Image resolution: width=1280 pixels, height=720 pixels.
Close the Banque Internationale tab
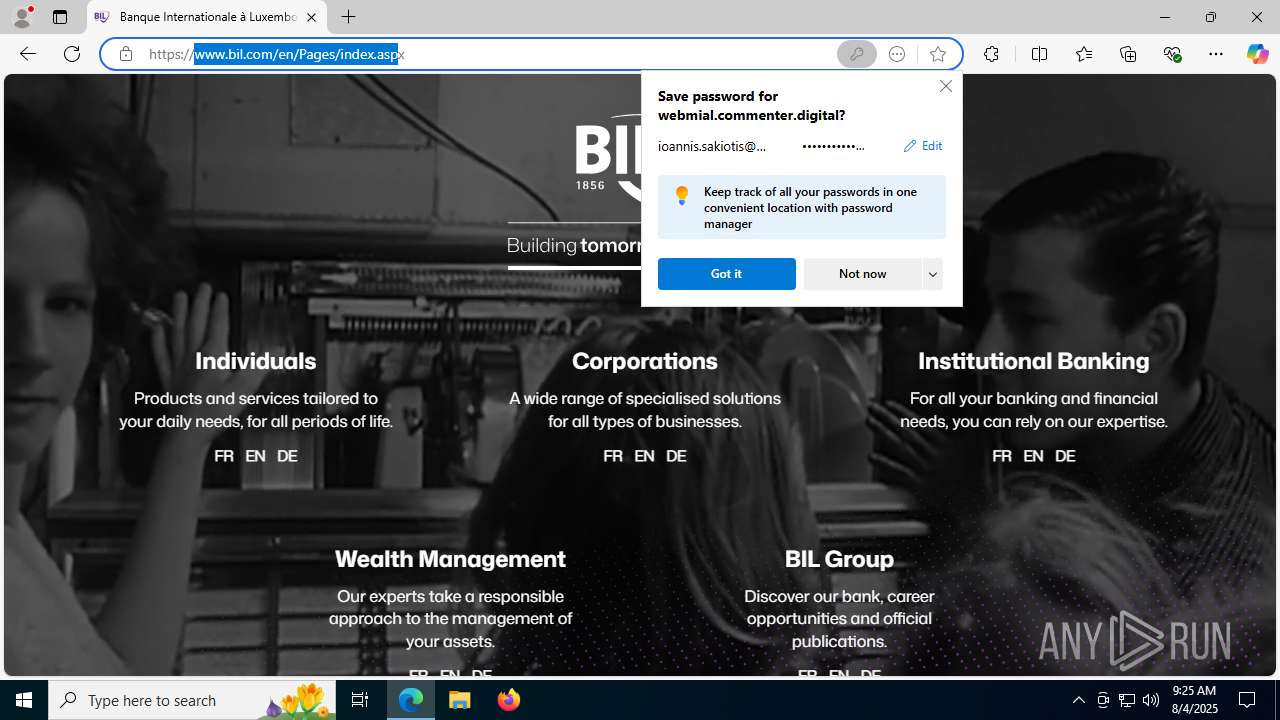(311, 17)
